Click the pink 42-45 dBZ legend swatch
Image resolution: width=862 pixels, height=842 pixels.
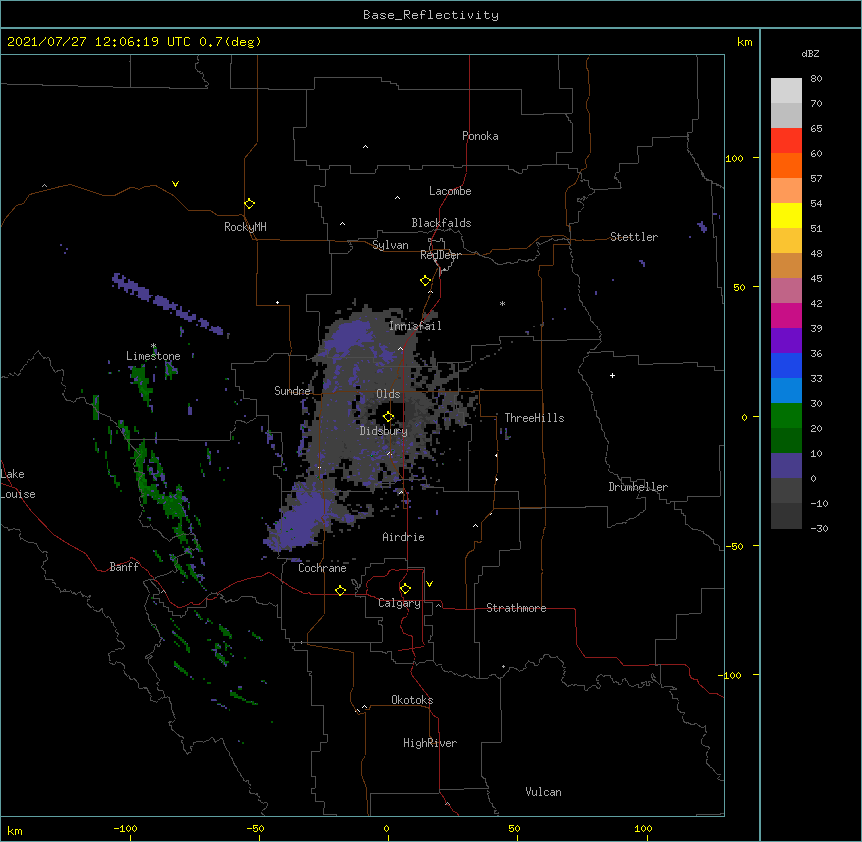click(x=786, y=291)
